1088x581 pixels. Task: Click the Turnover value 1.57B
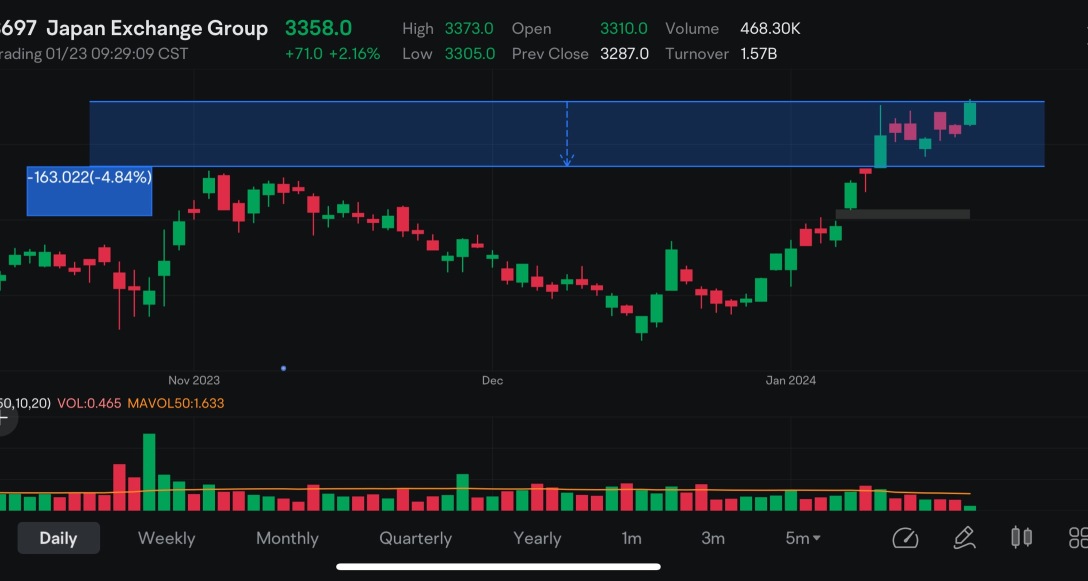tap(758, 54)
